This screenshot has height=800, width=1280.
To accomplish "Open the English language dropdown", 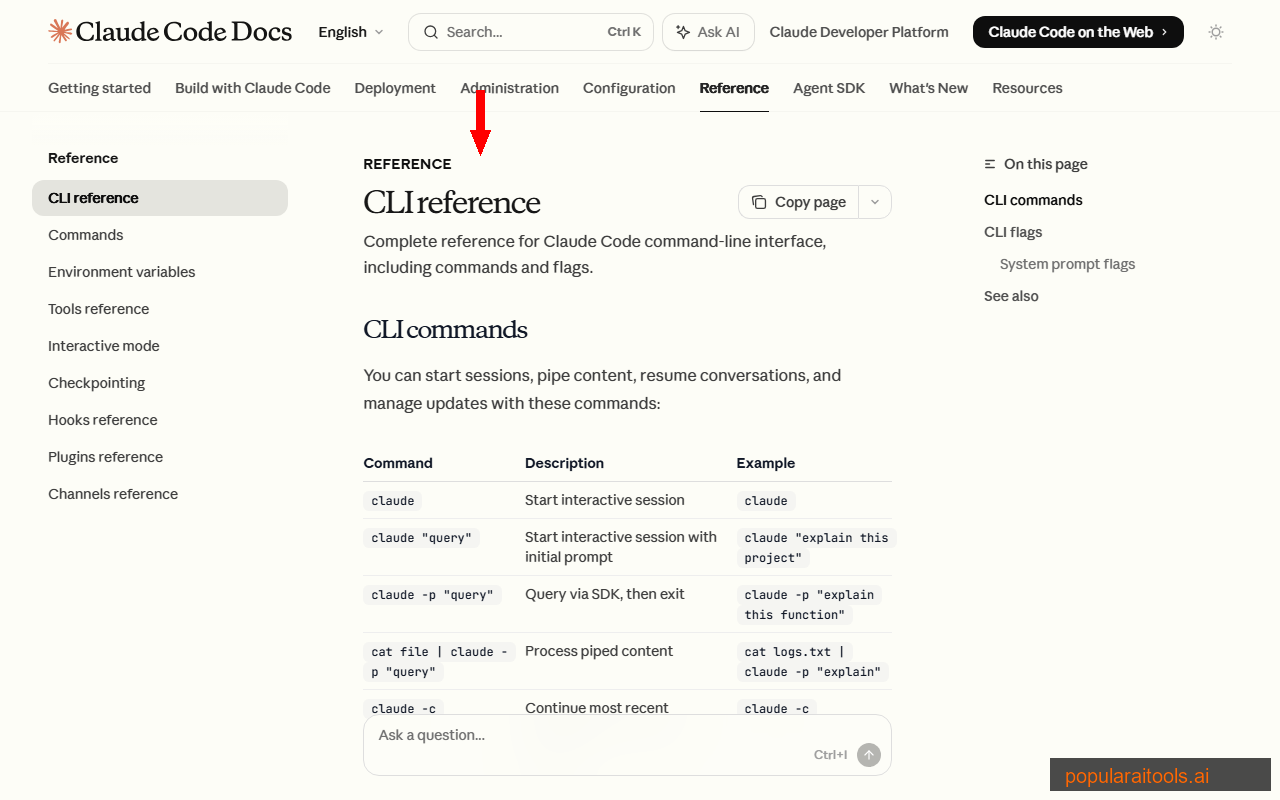I will (x=349, y=32).
